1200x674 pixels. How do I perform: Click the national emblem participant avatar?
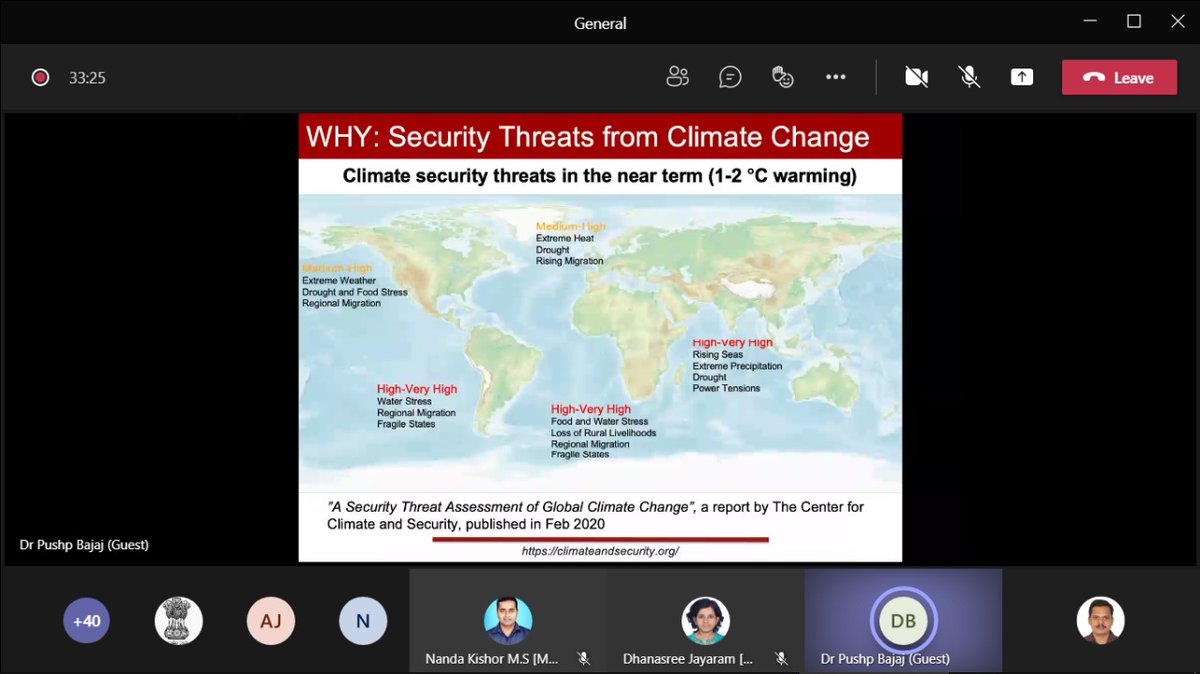(x=179, y=620)
